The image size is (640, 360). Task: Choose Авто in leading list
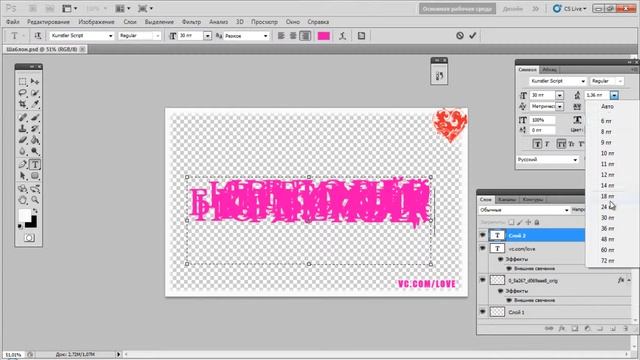click(607, 107)
